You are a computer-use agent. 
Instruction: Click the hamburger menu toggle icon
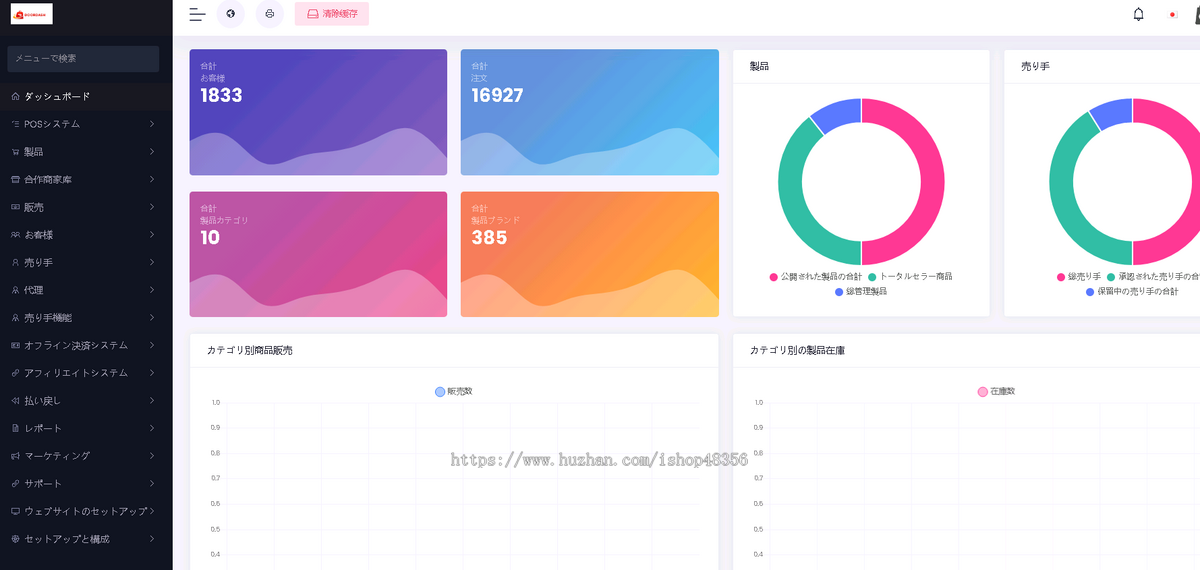(197, 14)
